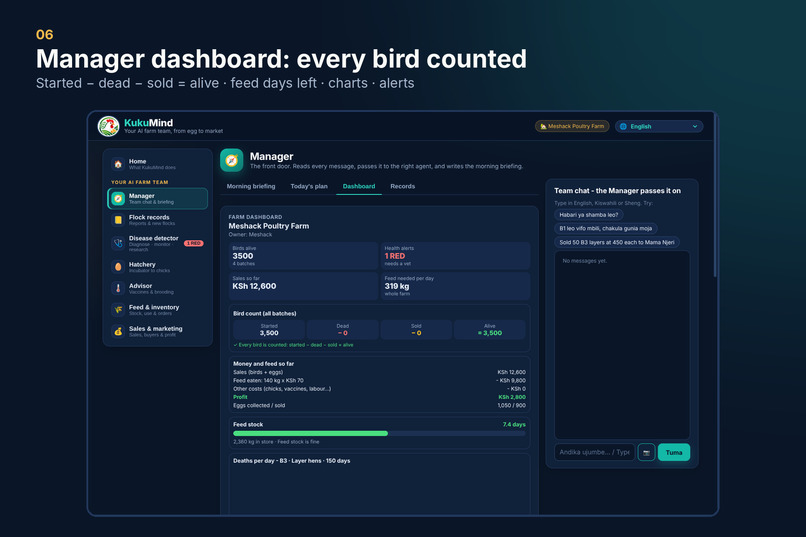Image resolution: width=806 pixels, height=537 pixels.
Task: Click the chat message input field
Action: coord(595,453)
